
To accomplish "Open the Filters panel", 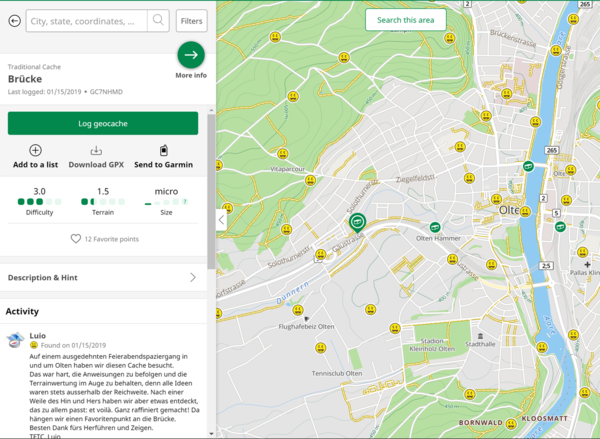I will pos(191,20).
